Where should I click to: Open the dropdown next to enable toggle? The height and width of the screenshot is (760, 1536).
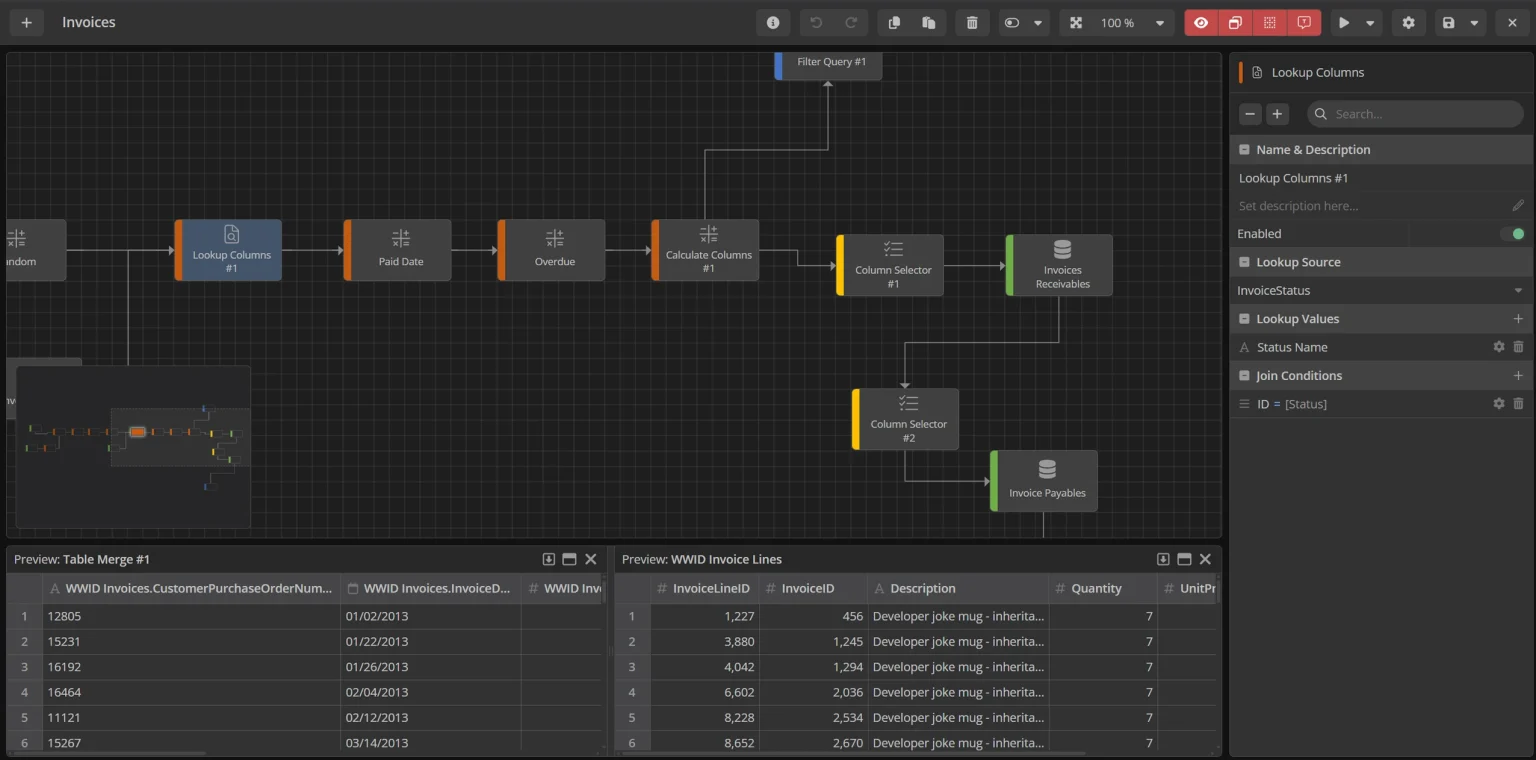[x=1038, y=23]
